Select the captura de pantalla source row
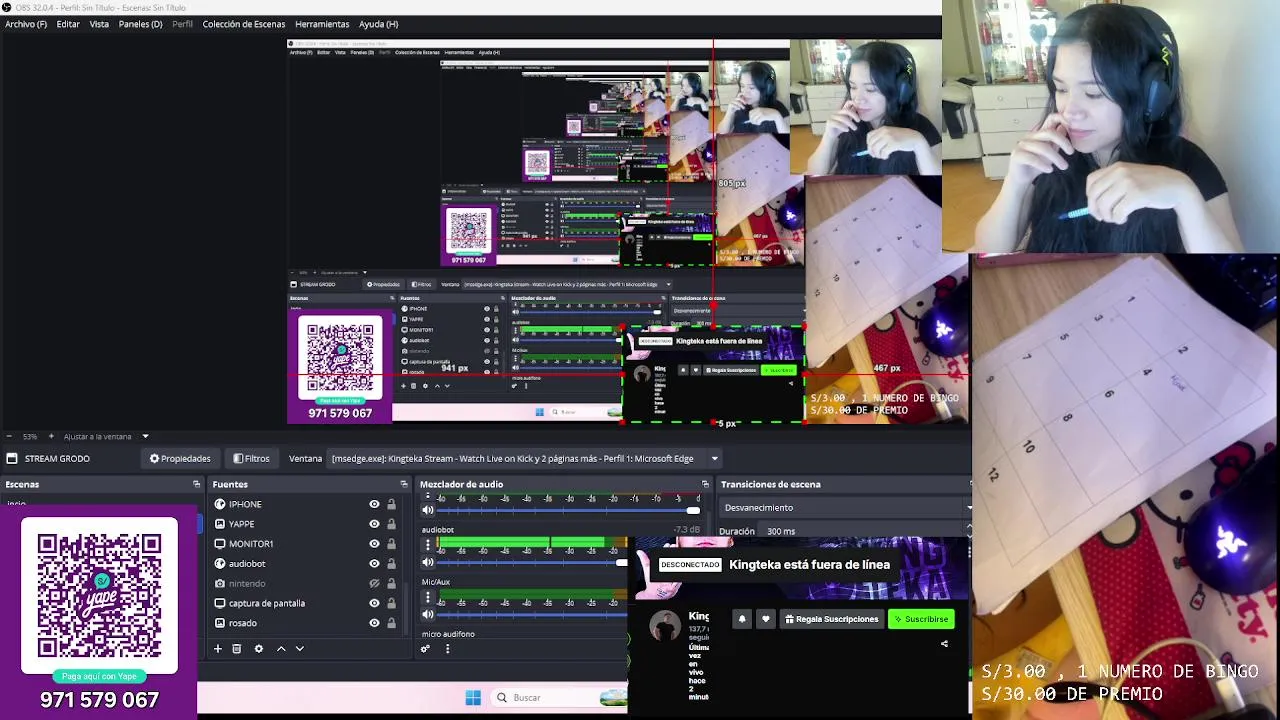1280x720 pixels. point(304,603)
